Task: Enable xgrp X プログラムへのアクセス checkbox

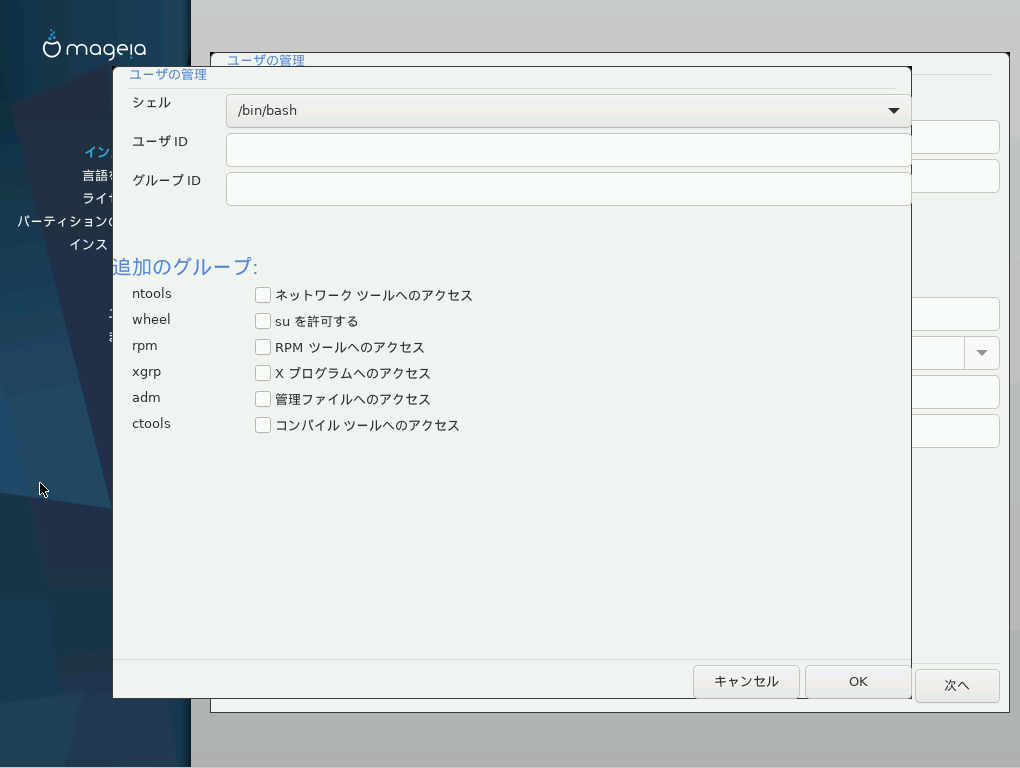Action: 263,373
